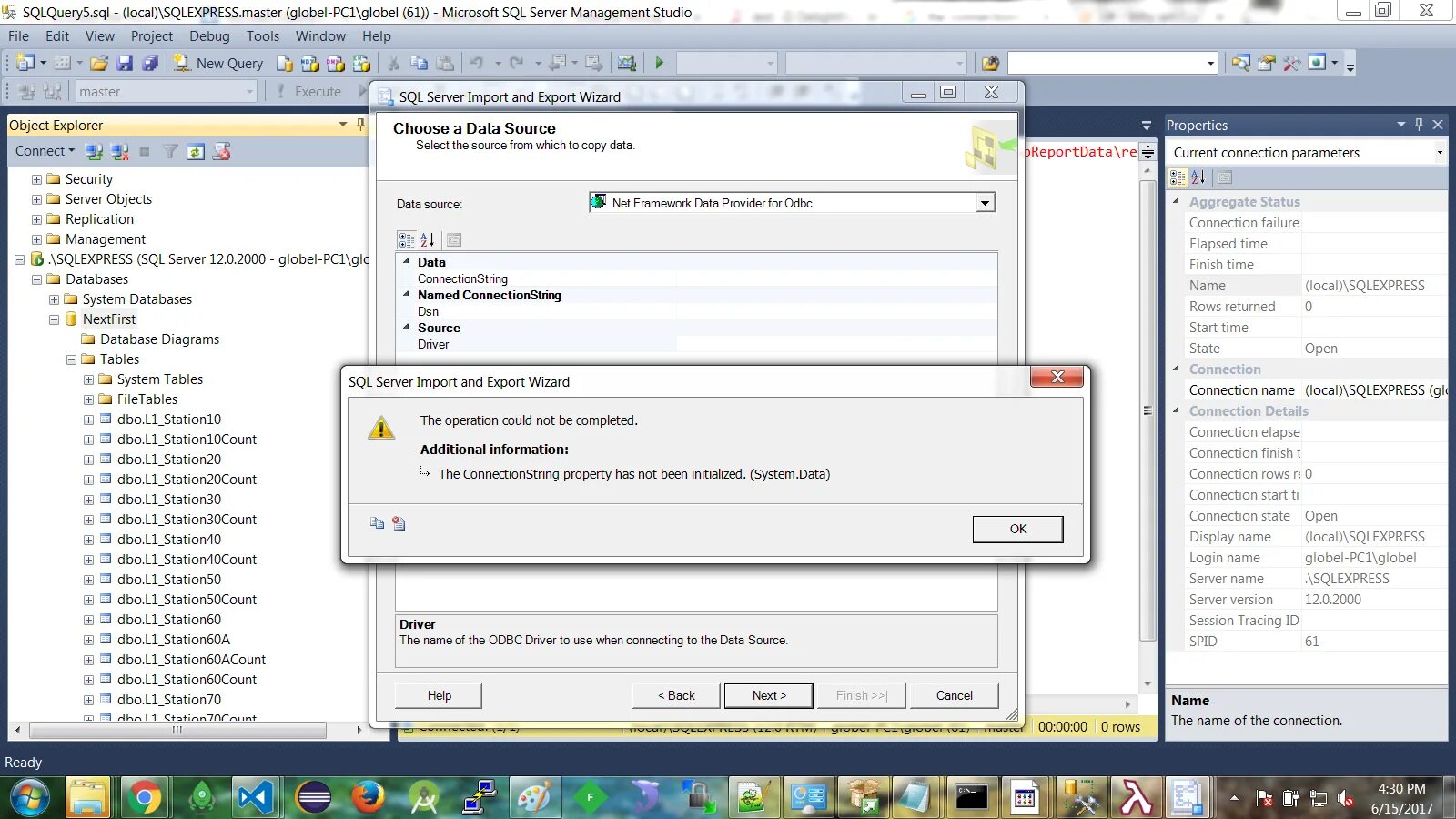Collapse the Named ConnectionString category in the wizard
This screenshot has height=819, width=1456.
point(406,294)
